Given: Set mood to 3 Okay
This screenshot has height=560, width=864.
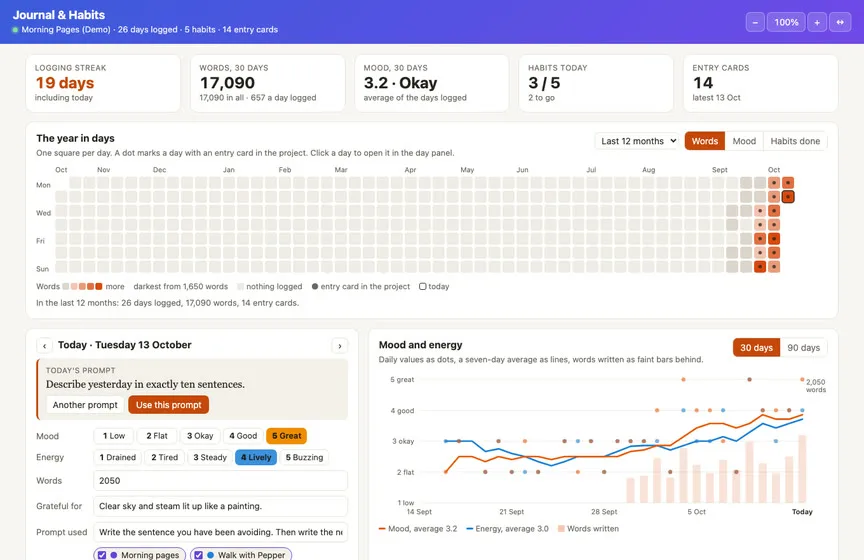Looking at the screenshot, I should [x=199, y=436].
